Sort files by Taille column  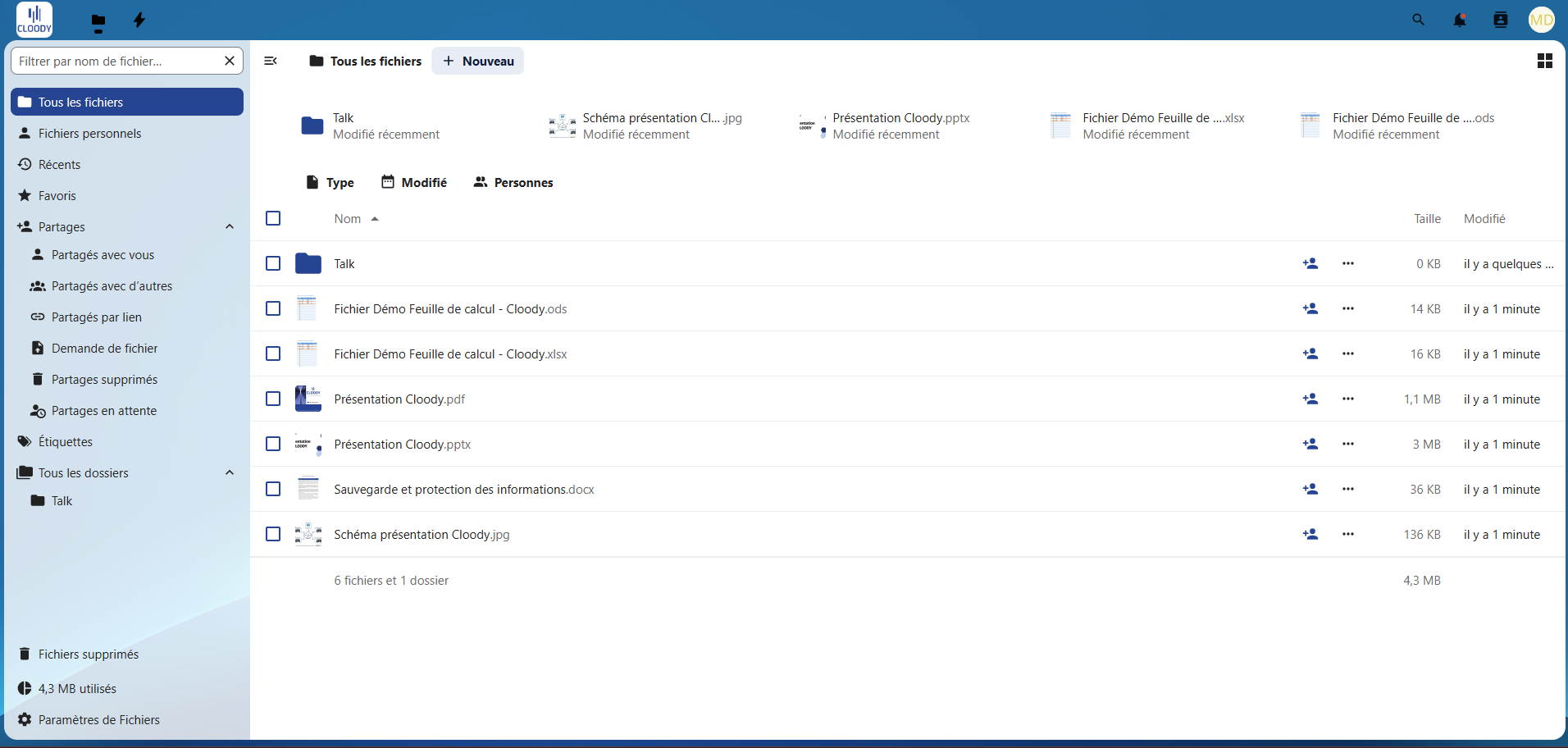[x=1427, y=219]
